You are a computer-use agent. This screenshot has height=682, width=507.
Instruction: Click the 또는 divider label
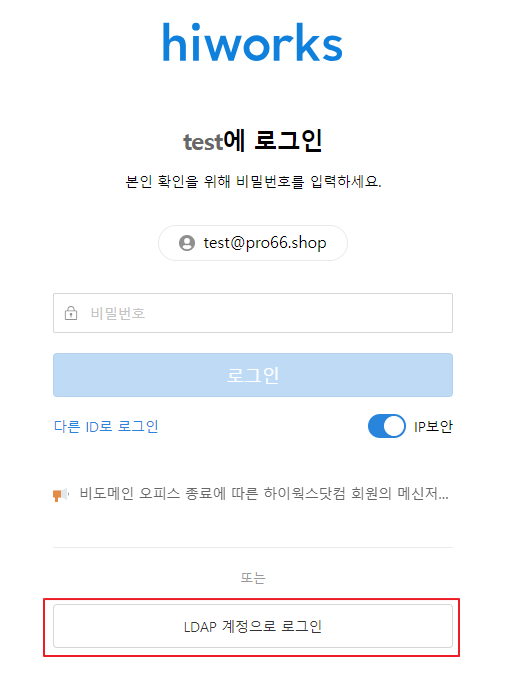[253, 578]
